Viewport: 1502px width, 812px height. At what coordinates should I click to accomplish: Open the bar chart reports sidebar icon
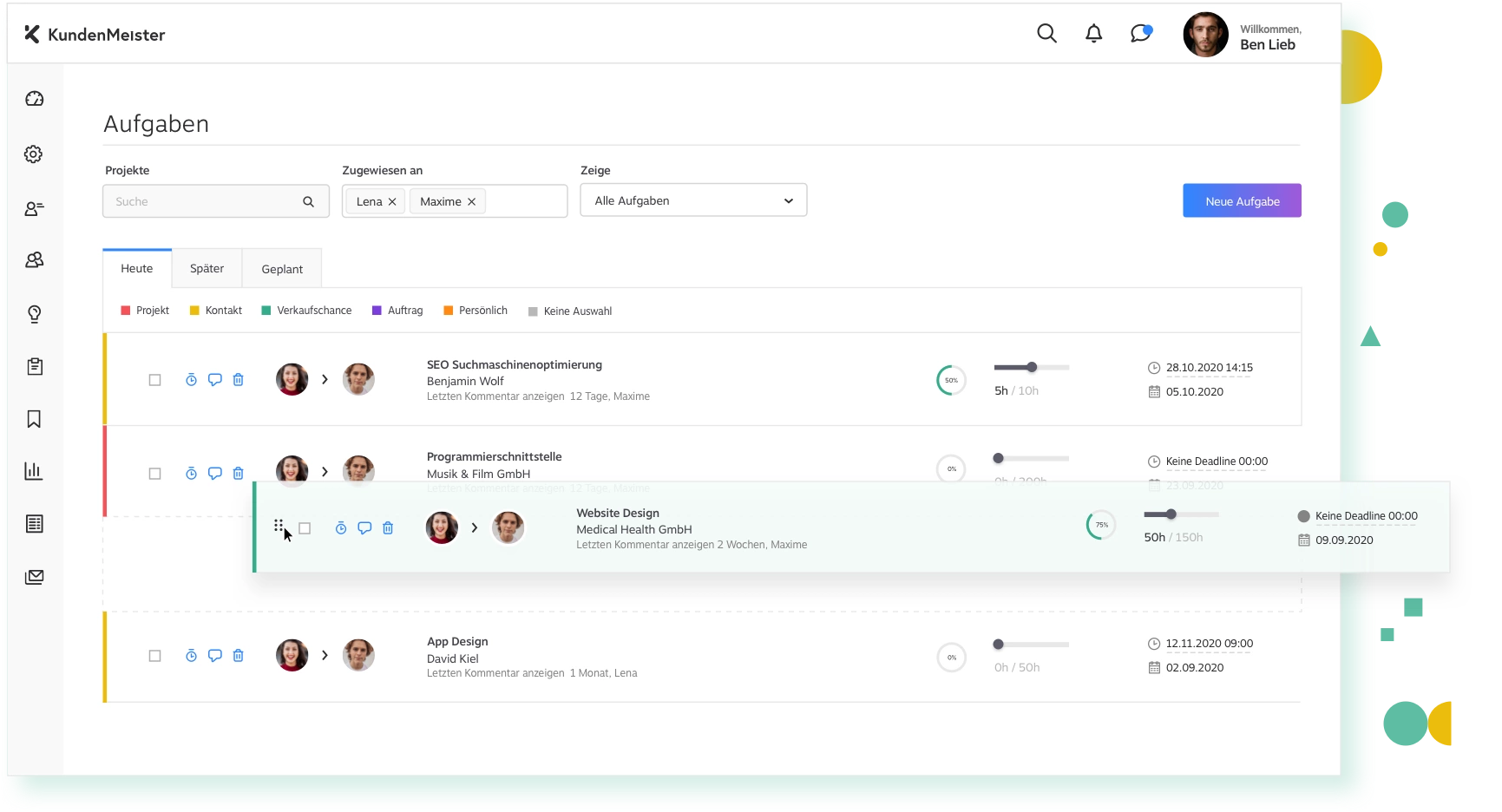[34, 471]
